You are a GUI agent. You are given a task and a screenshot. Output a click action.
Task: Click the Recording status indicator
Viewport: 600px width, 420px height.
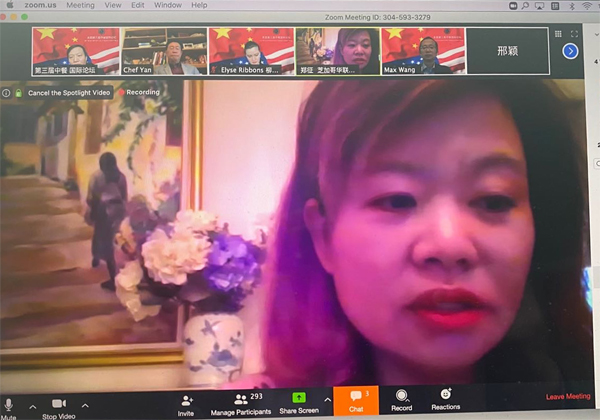(x=139, y=92)
